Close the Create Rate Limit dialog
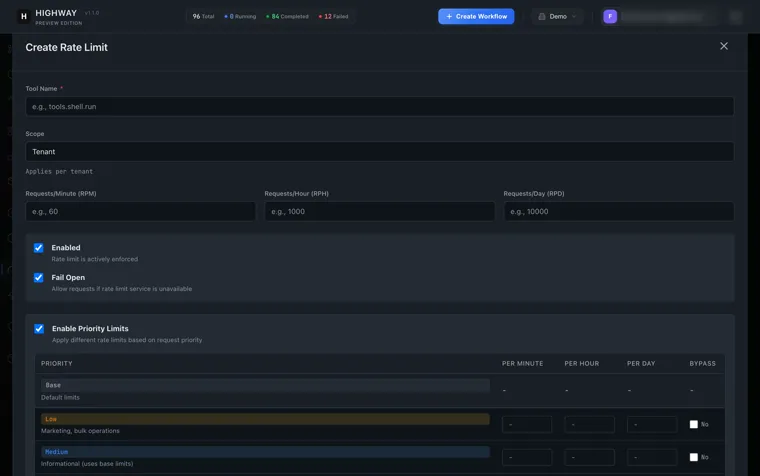The height and width of the screenshot is (476, 760). (724, 46)
